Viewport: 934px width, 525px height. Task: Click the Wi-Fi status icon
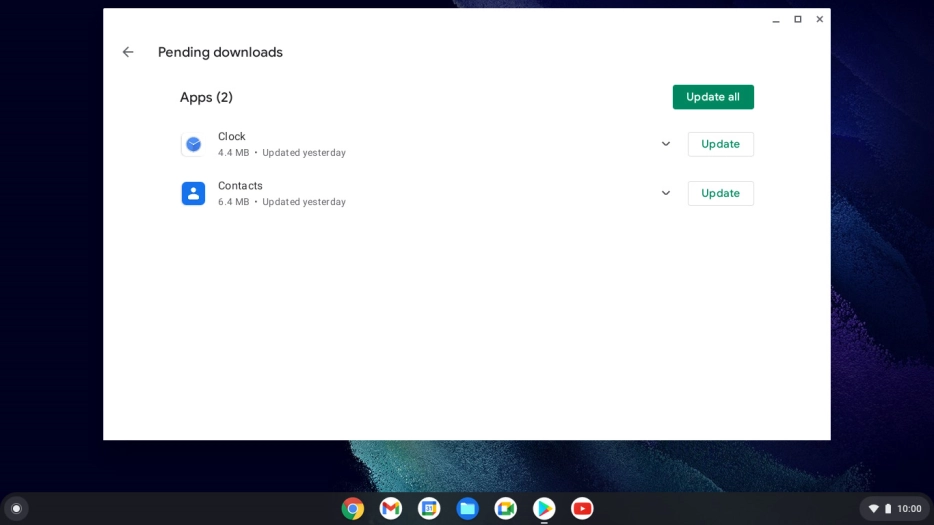pos(873,508)
